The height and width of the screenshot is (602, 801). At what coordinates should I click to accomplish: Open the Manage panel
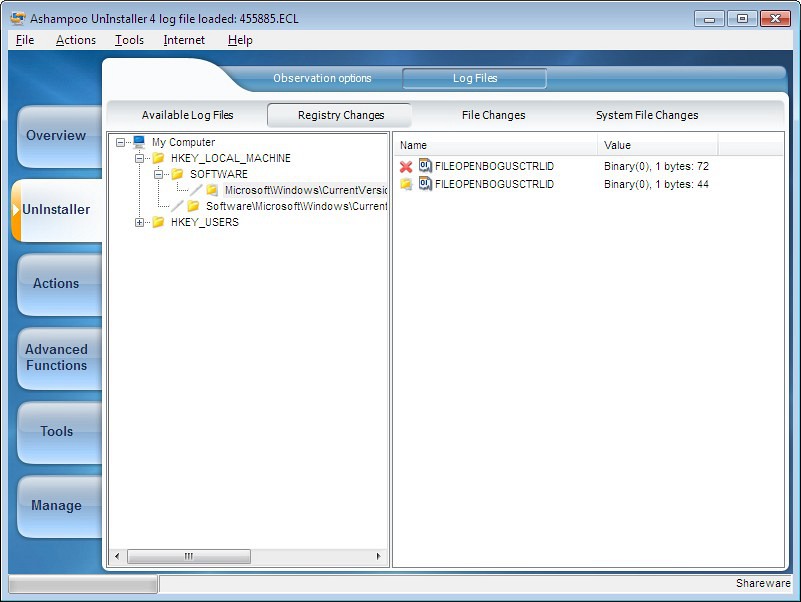[58, 506]
